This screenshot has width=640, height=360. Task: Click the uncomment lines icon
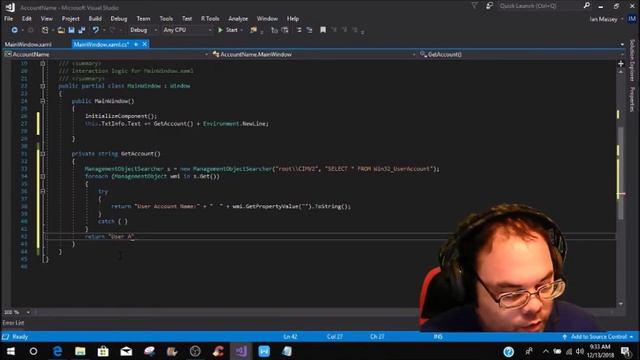(309, 30)
